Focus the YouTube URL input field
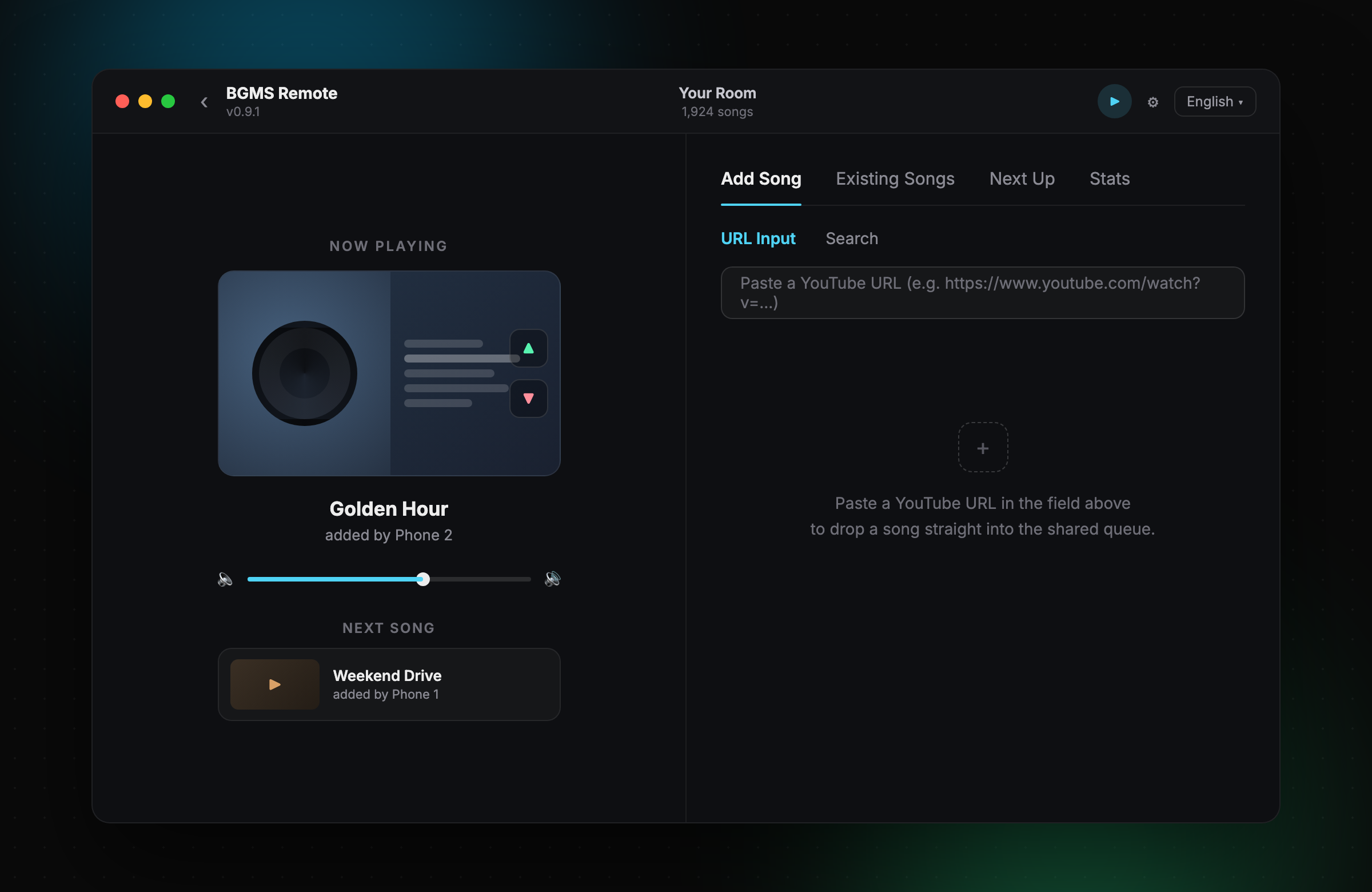This screenshot has width=1372, height=892. click(x=982, y=293)
